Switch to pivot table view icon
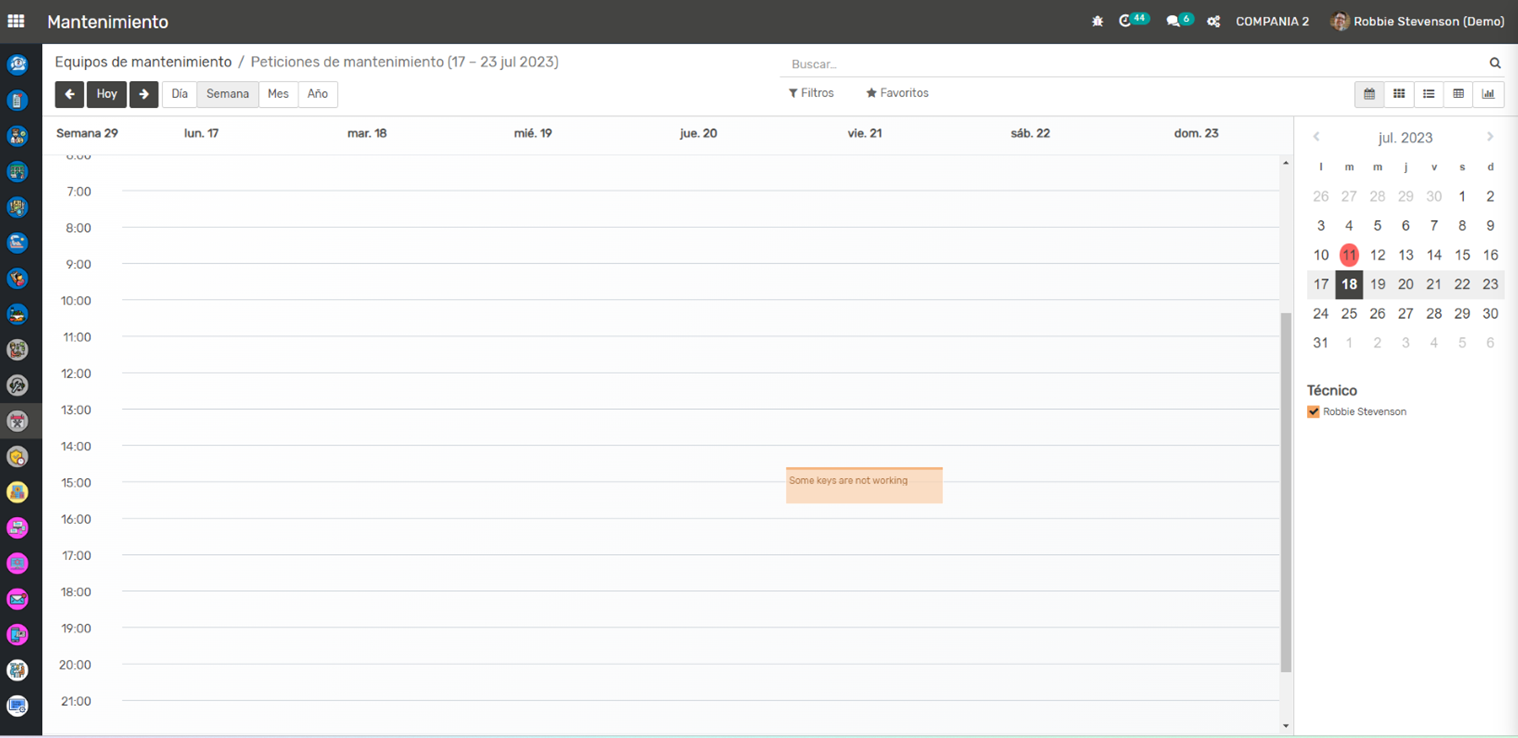The image size is (1518, 738). click(1459, 94)
